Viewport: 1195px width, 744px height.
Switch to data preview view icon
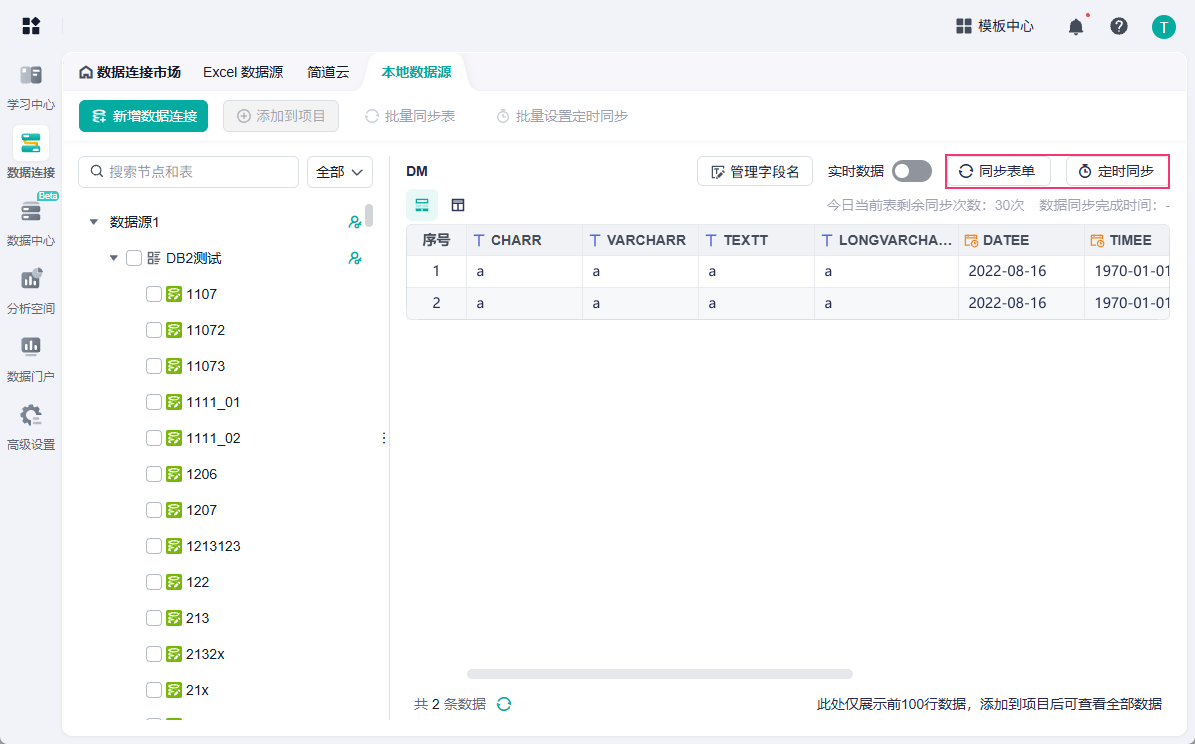tap(421, 205)
